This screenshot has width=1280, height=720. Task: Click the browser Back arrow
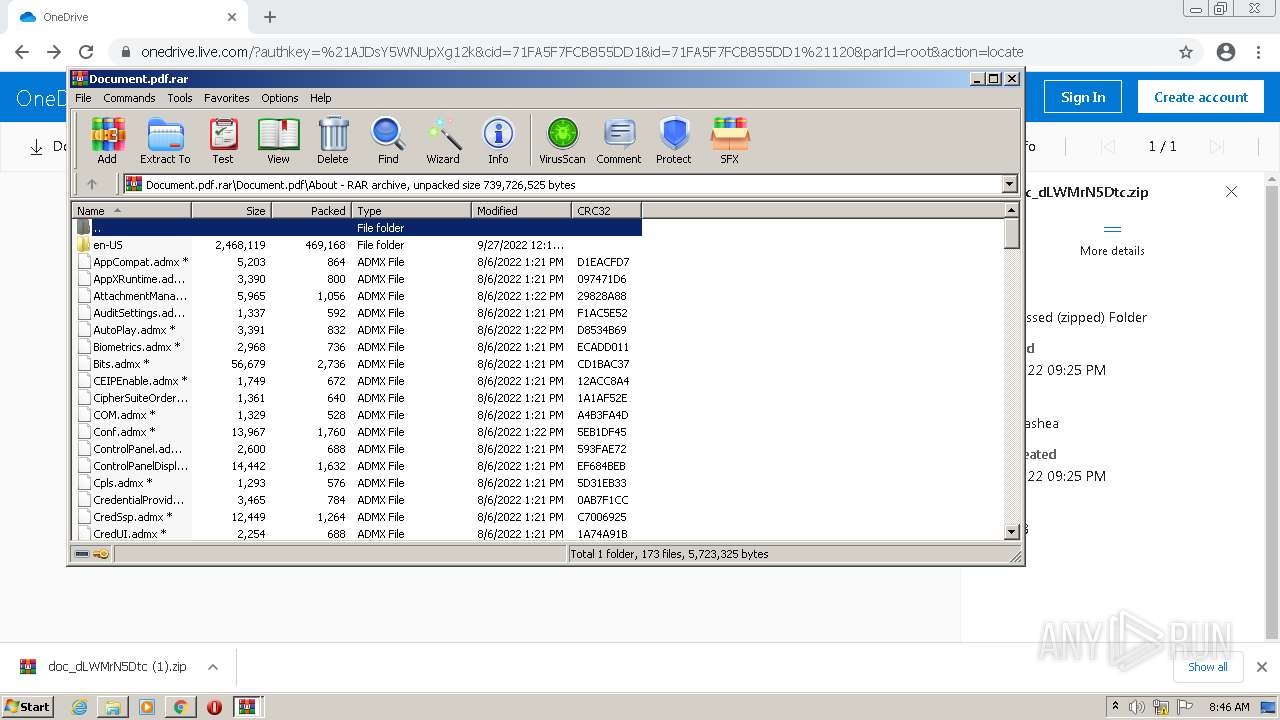tap(22, 52)
